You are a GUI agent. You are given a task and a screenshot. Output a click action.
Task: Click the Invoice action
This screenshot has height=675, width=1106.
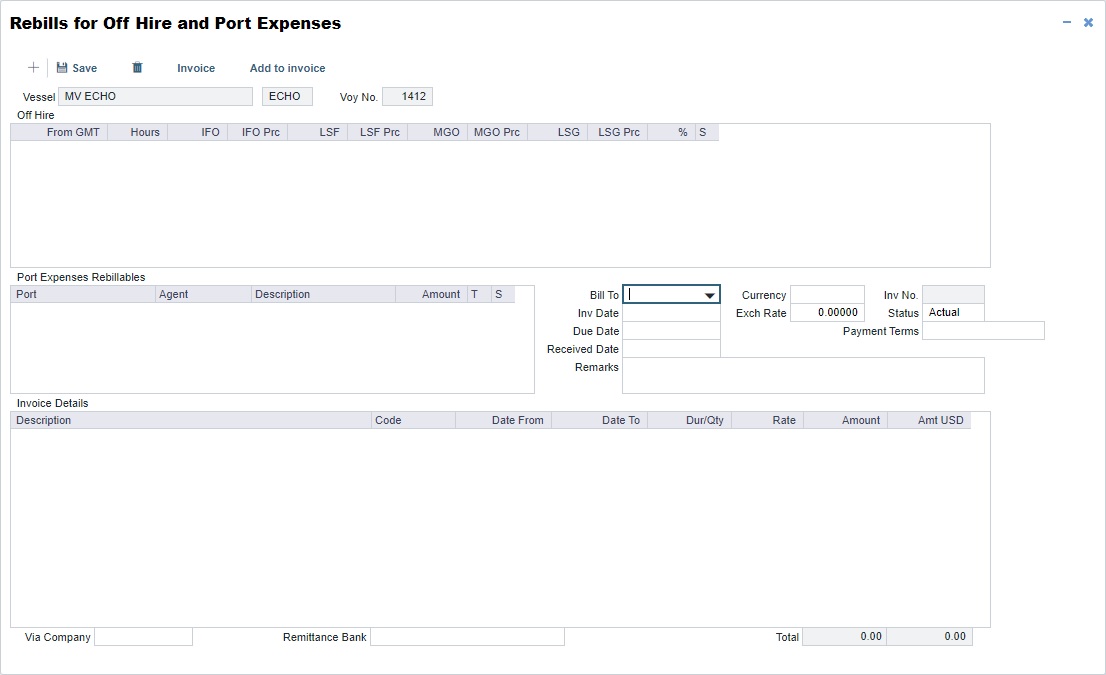click(x=195, y=68)
